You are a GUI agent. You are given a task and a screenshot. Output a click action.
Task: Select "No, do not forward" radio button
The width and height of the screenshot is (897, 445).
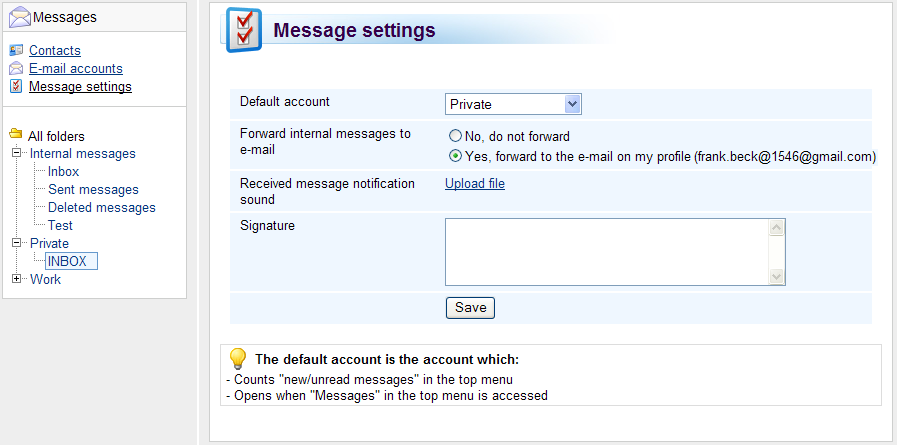pos(455,136)
